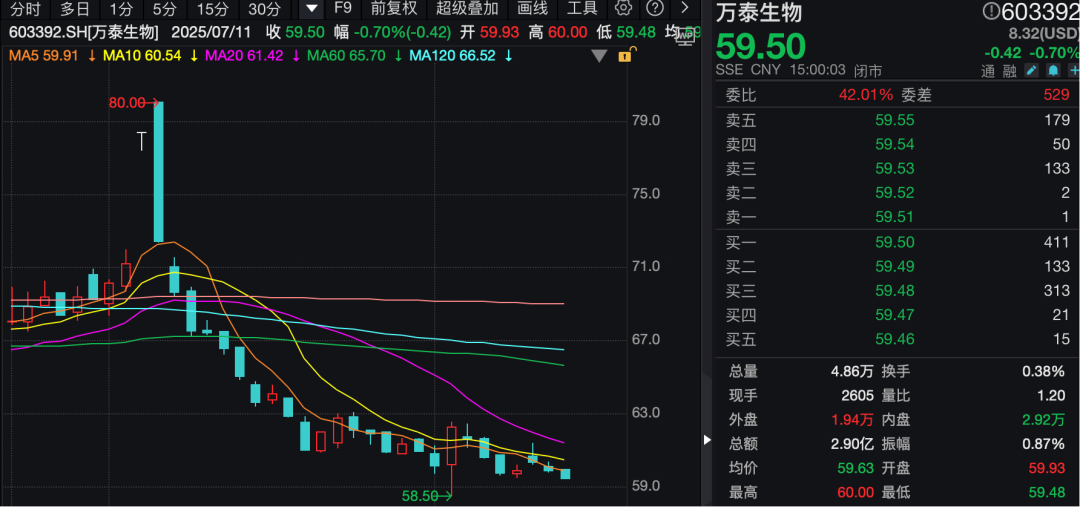This screenshot has height=507, width=1080.
Task: Click the right arrow toolbar overflow icon
Action: click(x=685, y=9)
